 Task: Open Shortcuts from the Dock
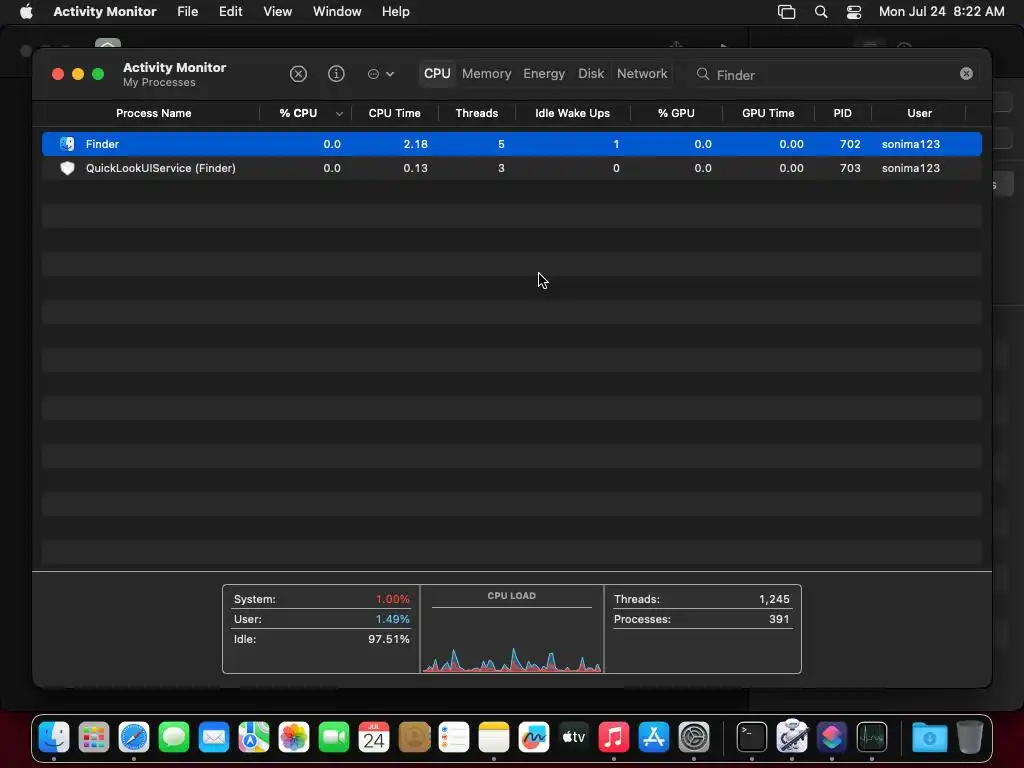coord(831,737)
